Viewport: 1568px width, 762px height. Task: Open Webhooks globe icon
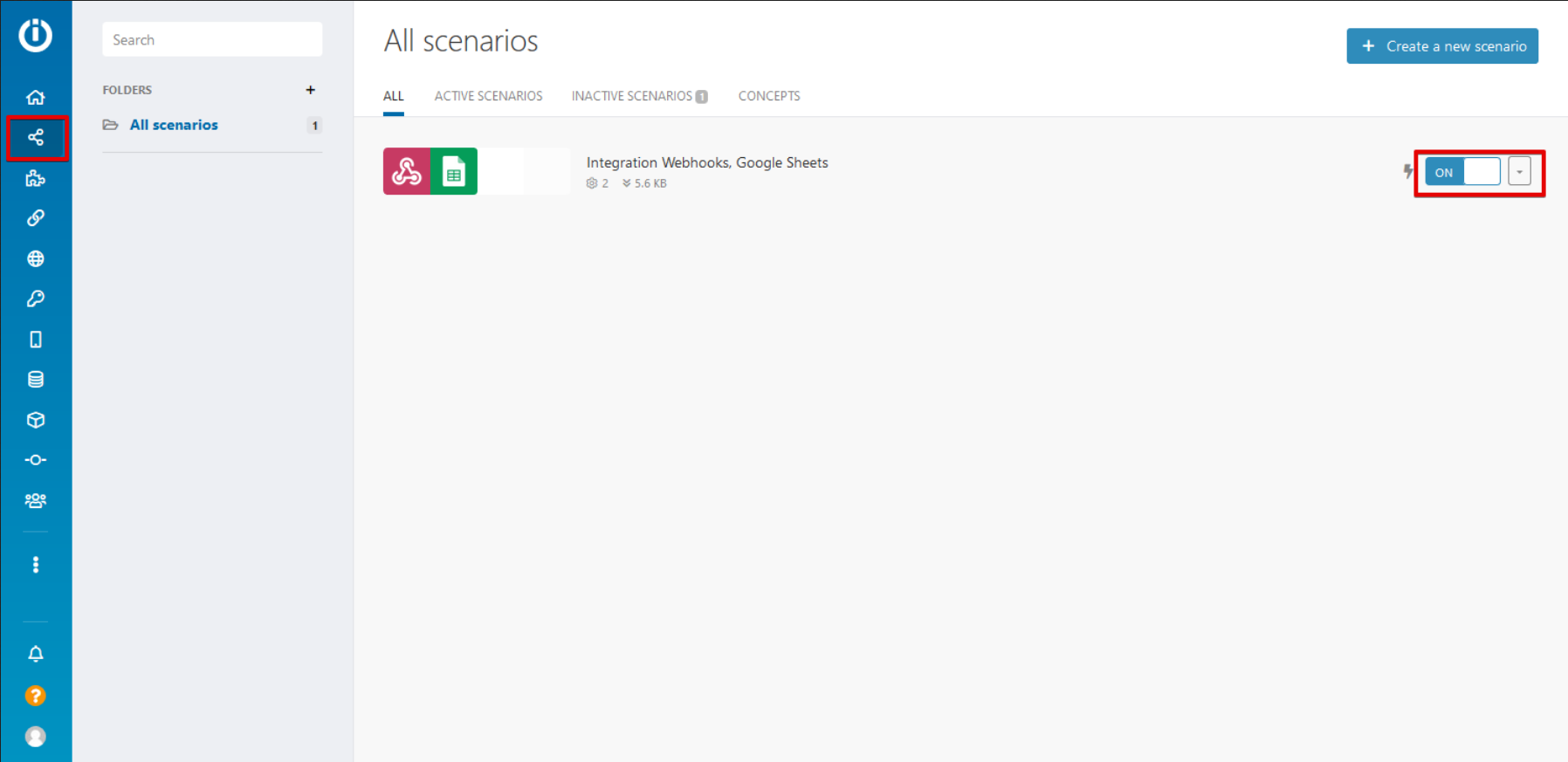click(x=36, y=258)
